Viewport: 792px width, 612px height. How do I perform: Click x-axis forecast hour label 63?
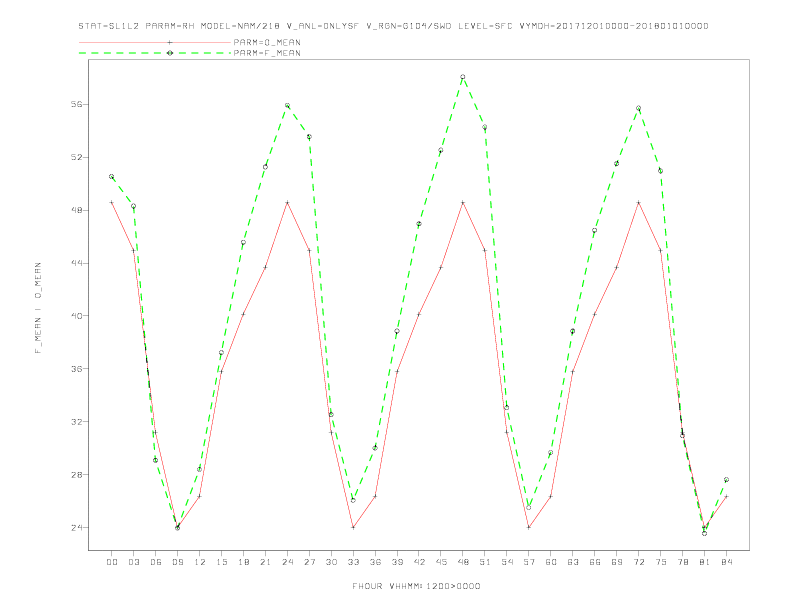[x=573, y=562]
